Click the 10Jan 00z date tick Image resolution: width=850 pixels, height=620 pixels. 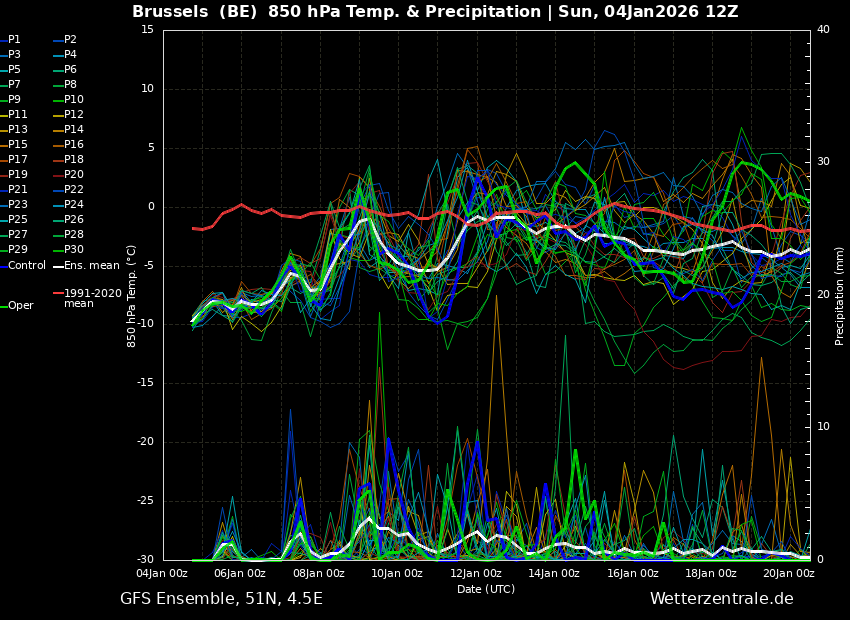[x=397, y=573]
